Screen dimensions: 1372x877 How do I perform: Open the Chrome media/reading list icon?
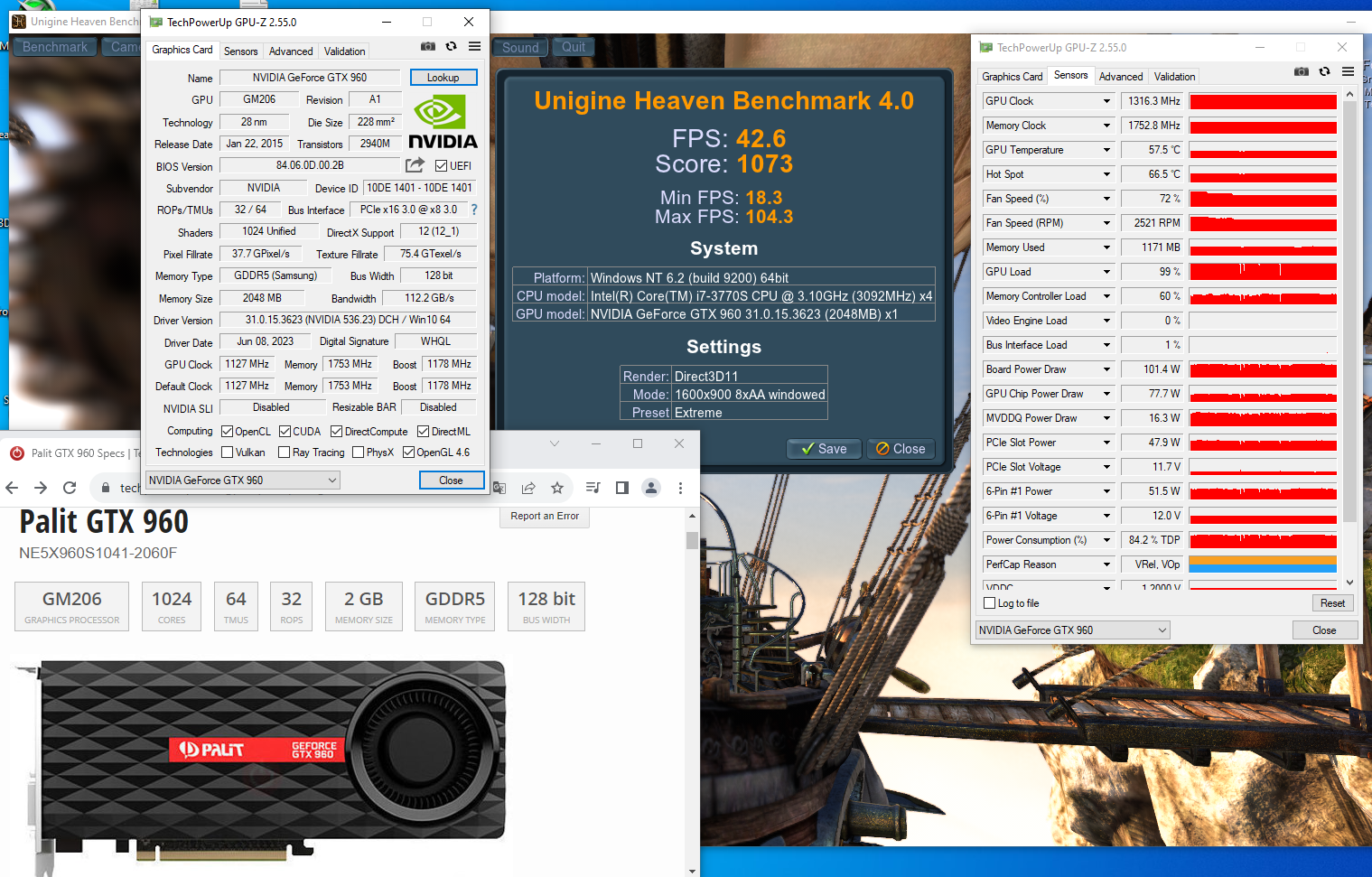tap(593, 488)
